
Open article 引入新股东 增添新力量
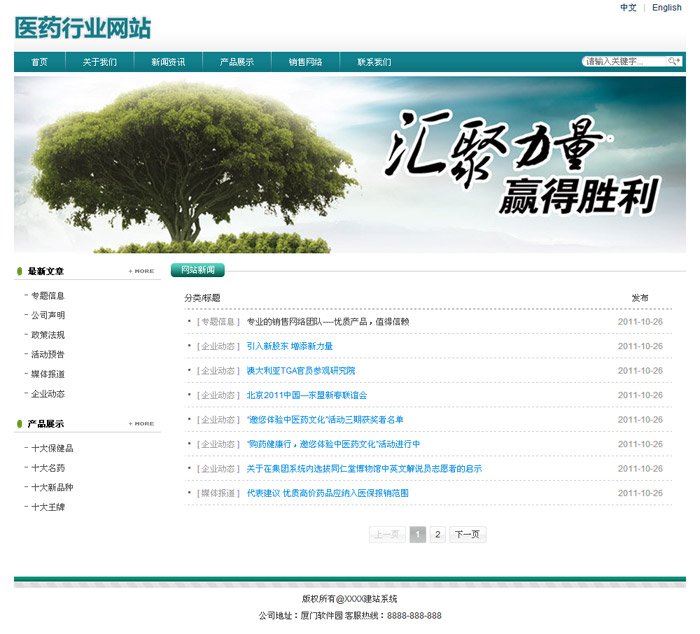(290, 346)
